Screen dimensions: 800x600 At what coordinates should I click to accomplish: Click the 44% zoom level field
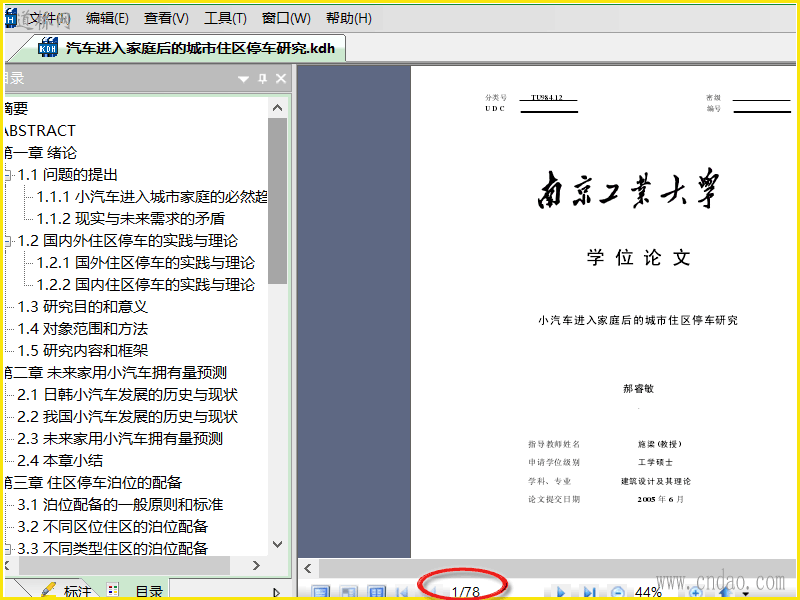[x=648, y=592]
